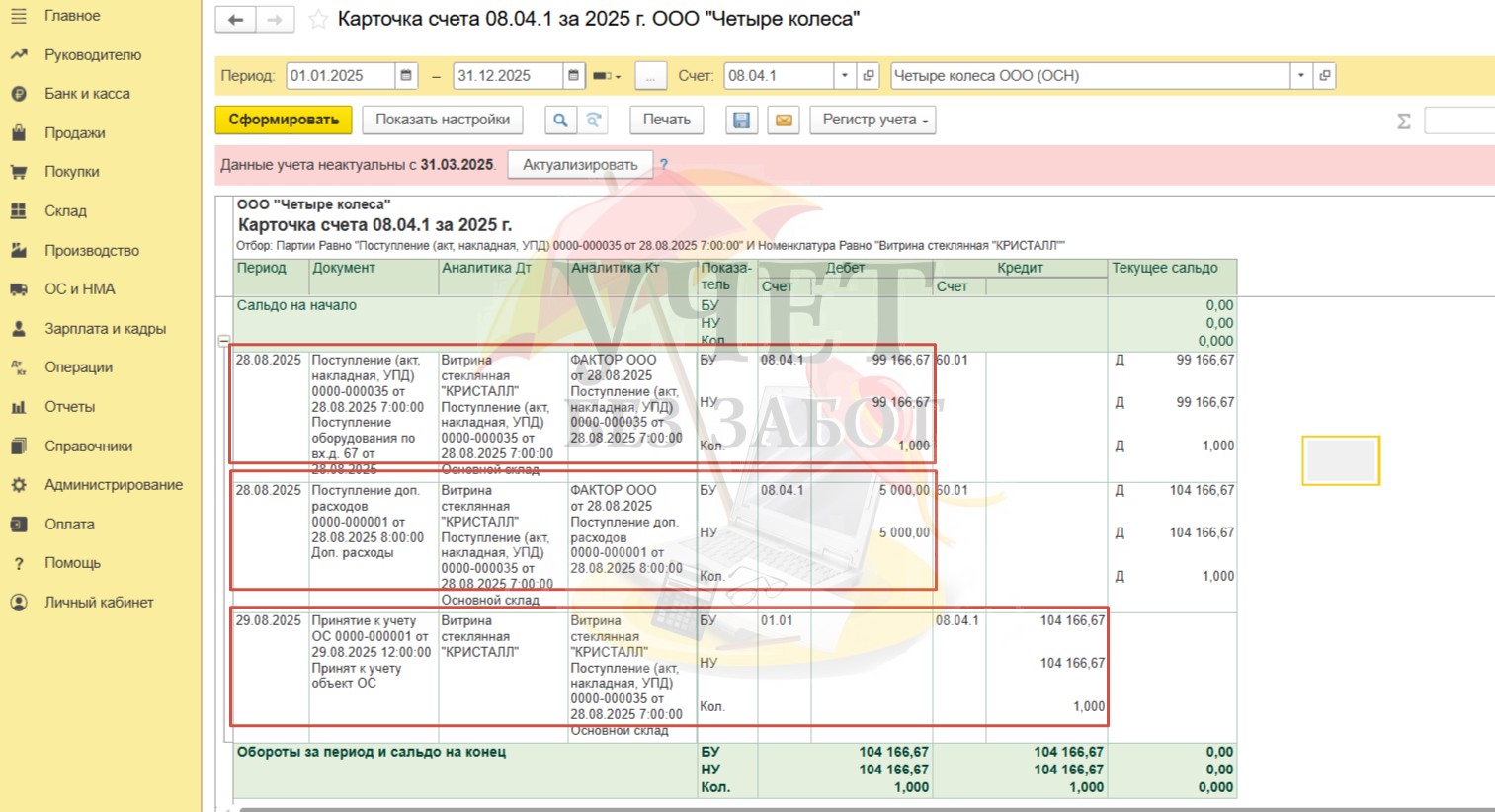
Task: Click the sigma sum icon
Action: [x=1404, y=122]
